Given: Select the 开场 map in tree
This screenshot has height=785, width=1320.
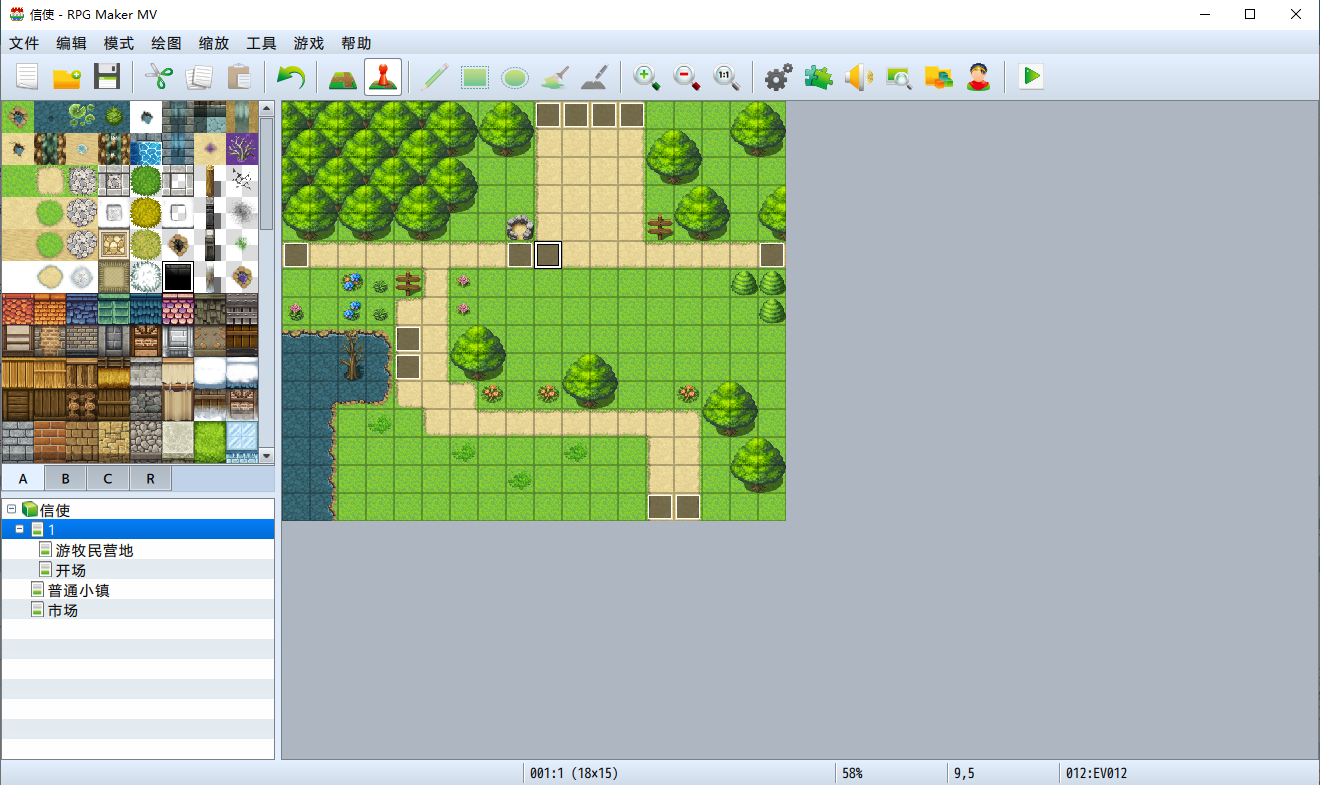Looking at the screenshot, I should tap(71, 570).
